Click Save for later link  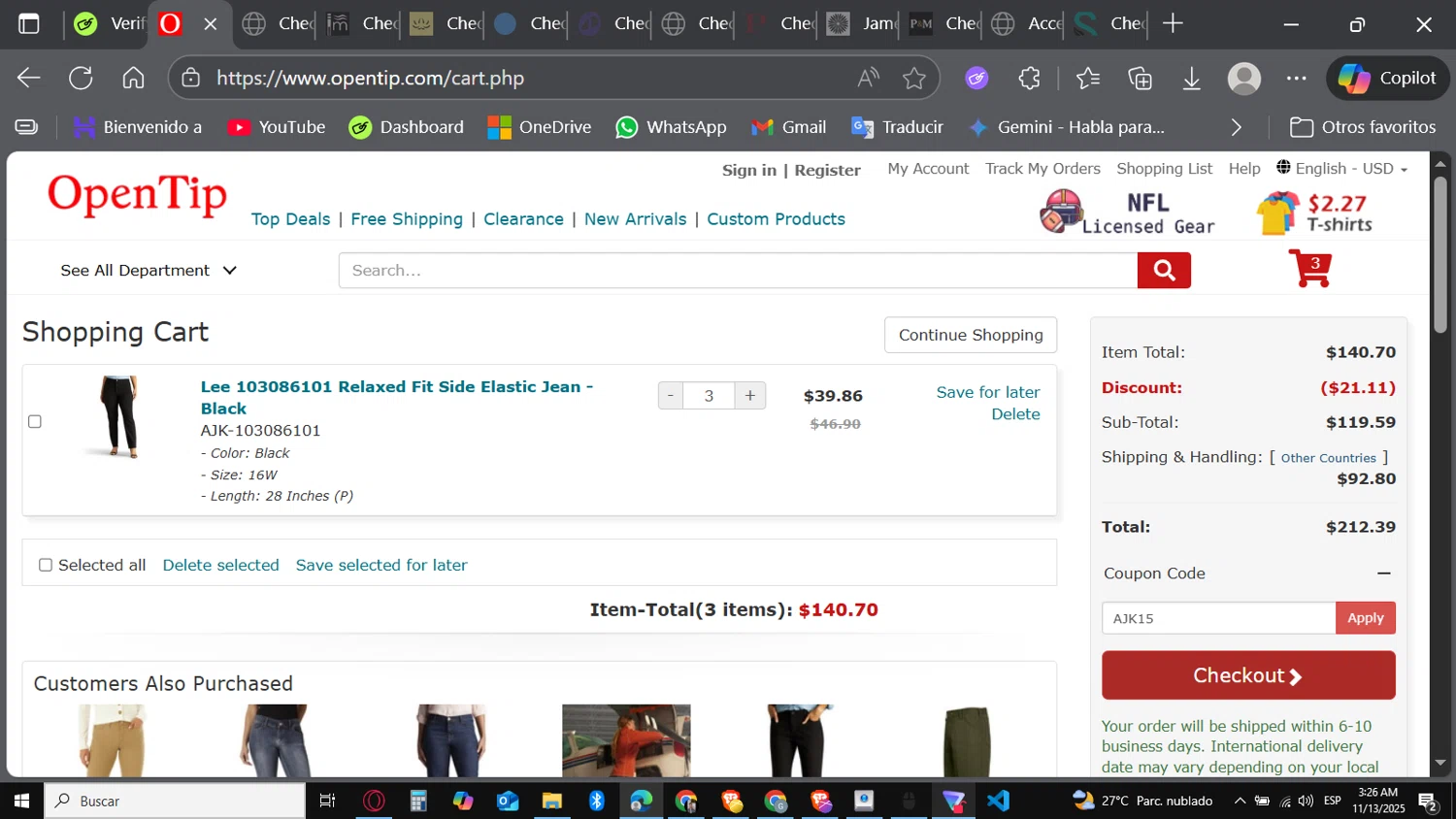tap(987, 392)
